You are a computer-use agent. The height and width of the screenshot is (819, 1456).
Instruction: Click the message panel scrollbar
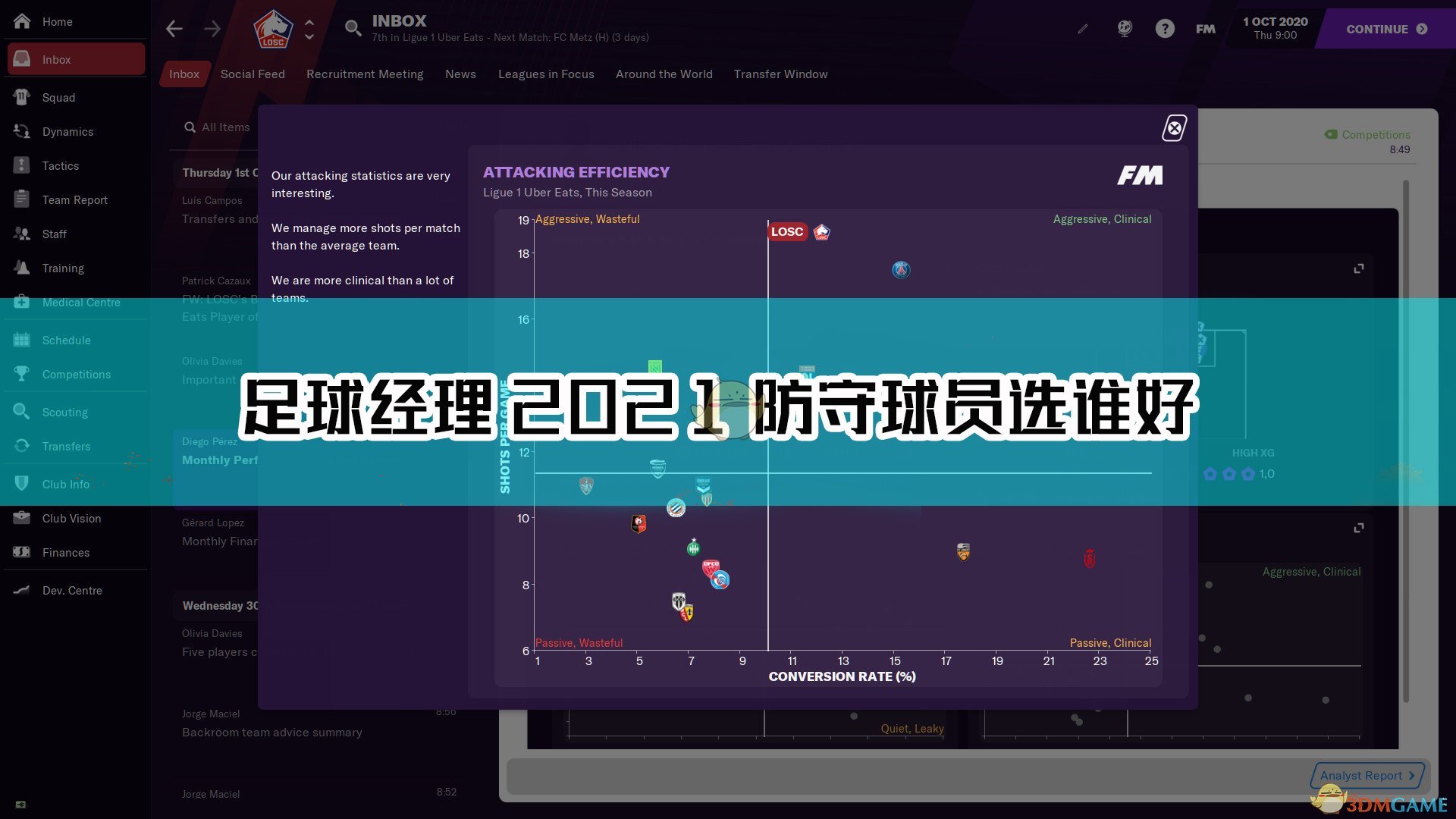[x=1405, y=440]
